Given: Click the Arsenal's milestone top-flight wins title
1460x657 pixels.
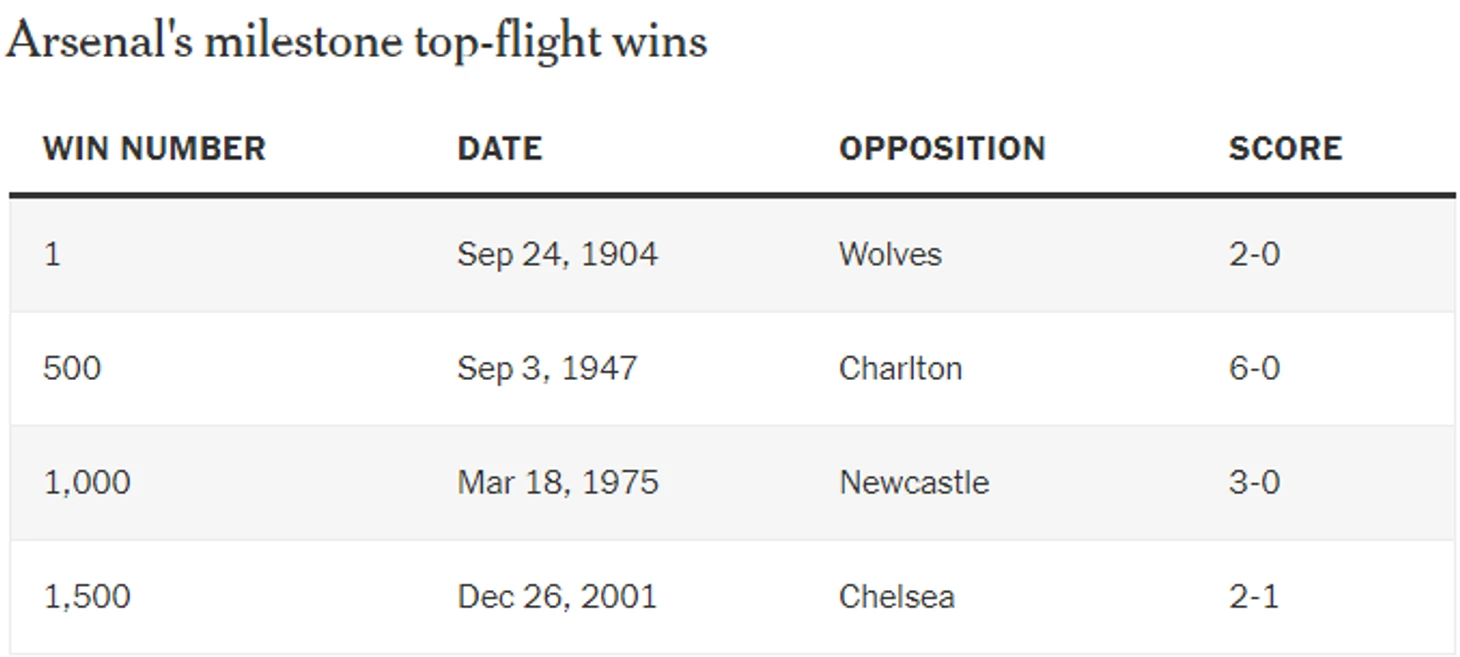Looking at the screenshot, I should click(x=356, y=42).
